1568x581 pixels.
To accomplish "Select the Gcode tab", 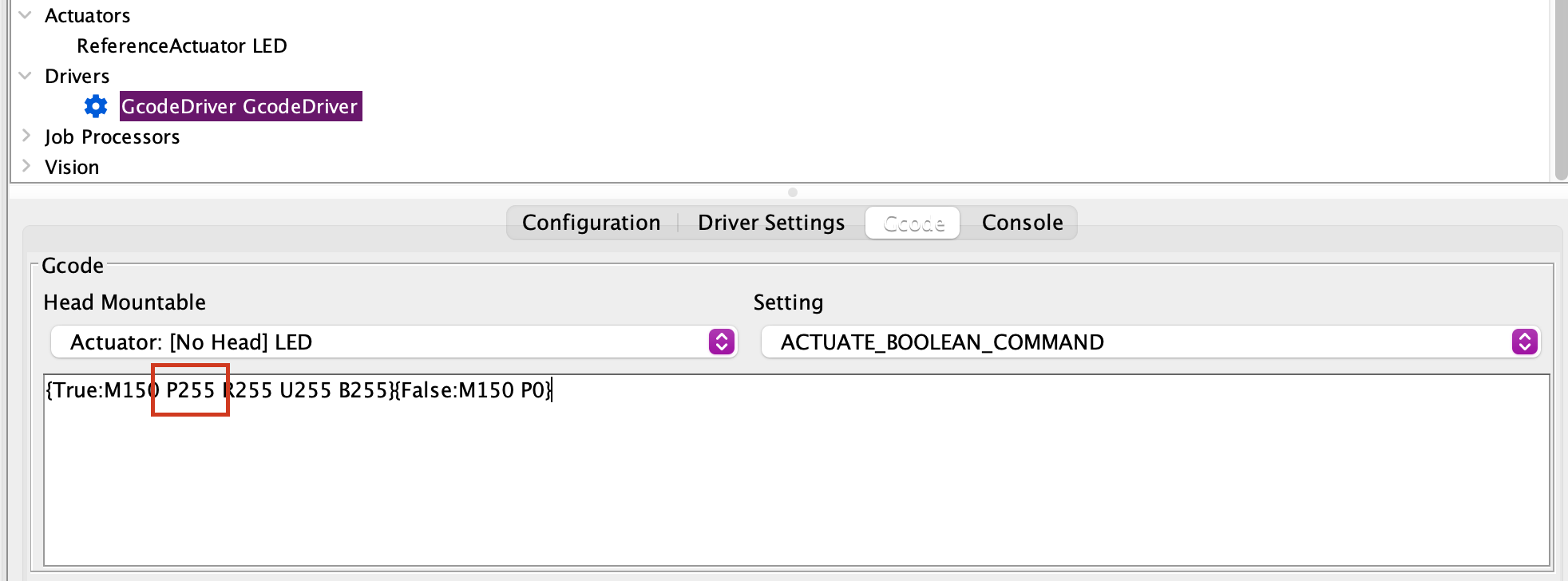I will click(913, 223).
